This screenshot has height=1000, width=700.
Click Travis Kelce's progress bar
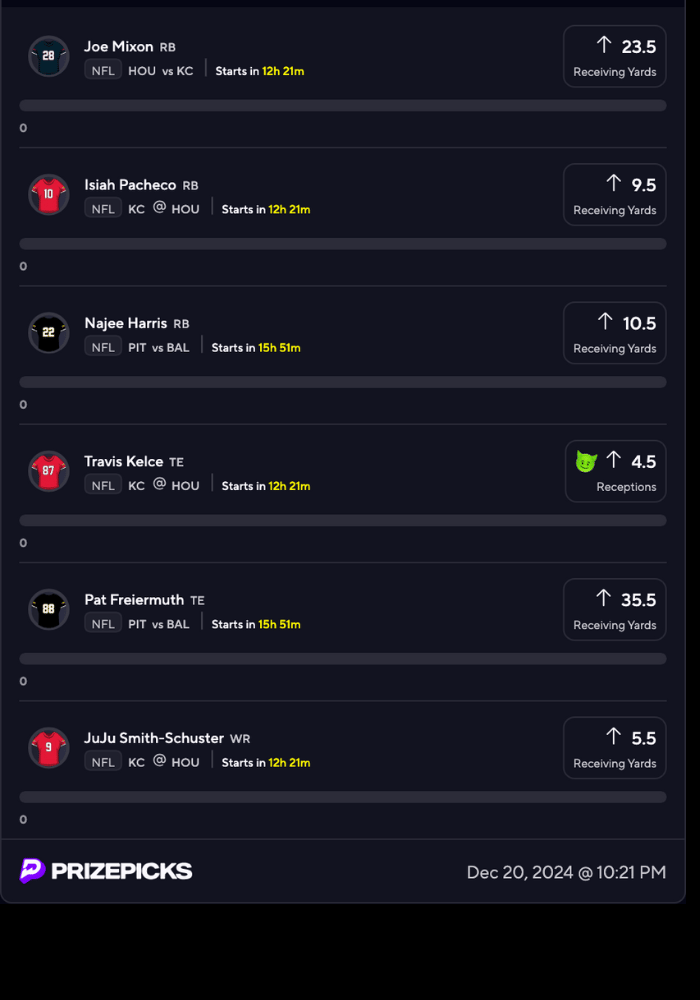point(343,520)
